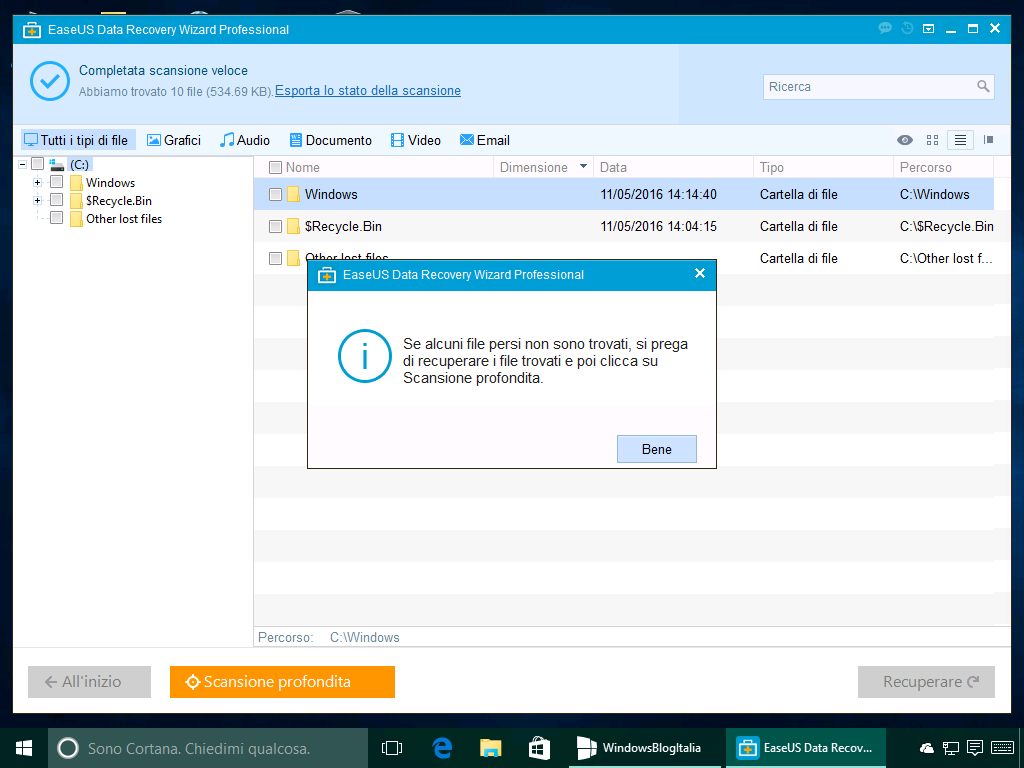Open the Windows Store taskbar icon
Screen dimensions: 1024x768
539,748
